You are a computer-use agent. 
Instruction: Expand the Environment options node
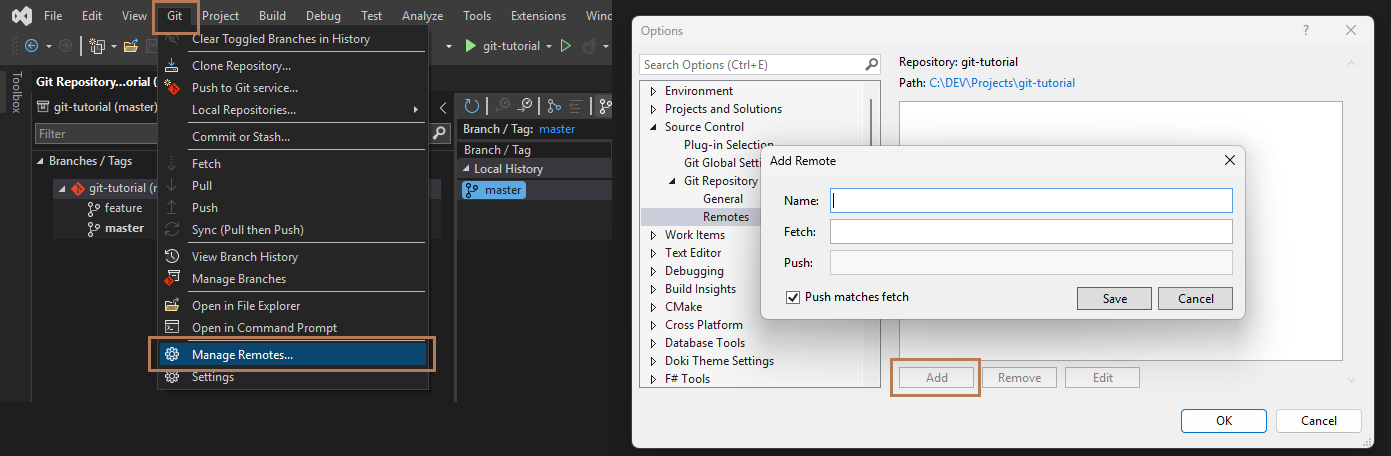tap(654, 91)
